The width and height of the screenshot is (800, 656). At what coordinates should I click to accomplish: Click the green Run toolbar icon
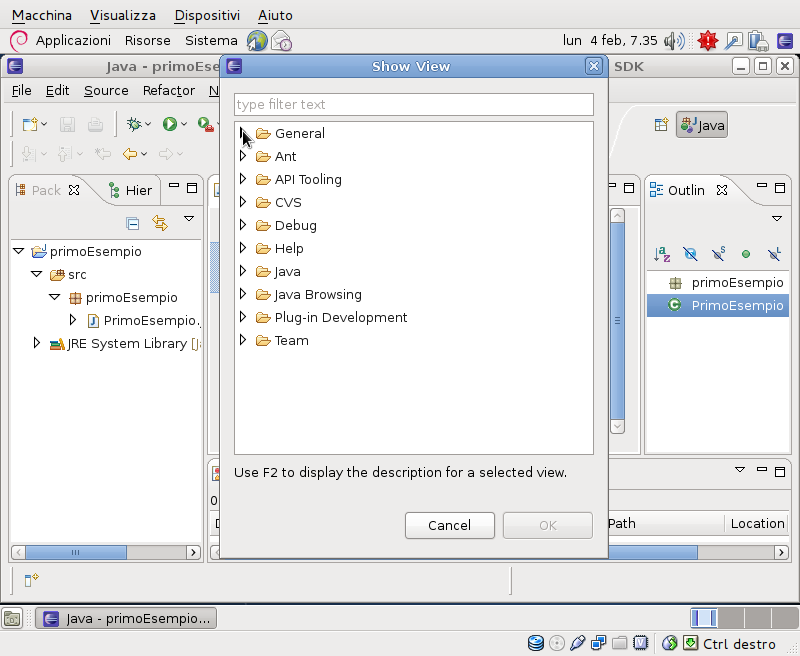coord(170,124)
